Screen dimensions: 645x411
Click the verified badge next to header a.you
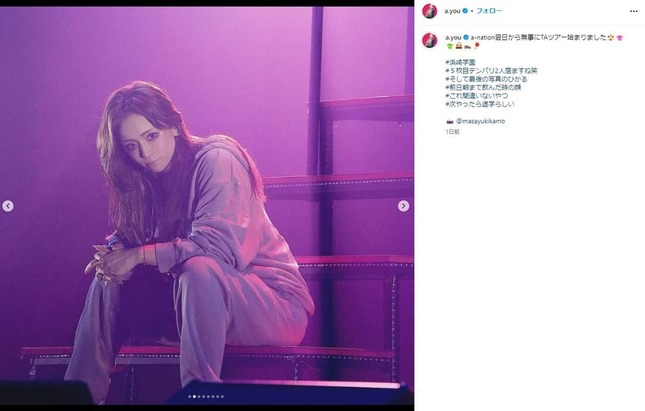pos(465,11)
